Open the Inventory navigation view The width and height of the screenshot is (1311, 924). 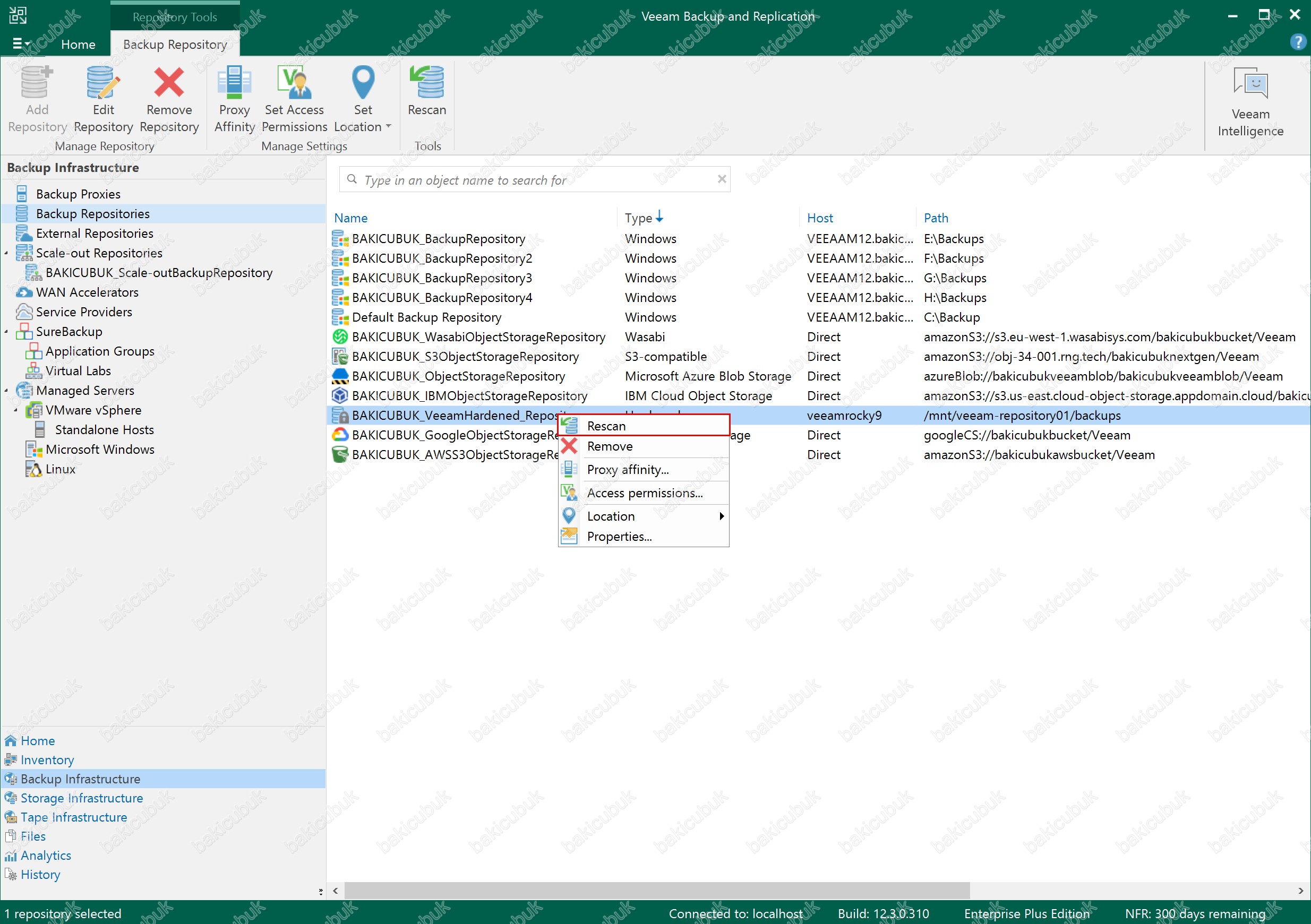click(x=47, y=760)
